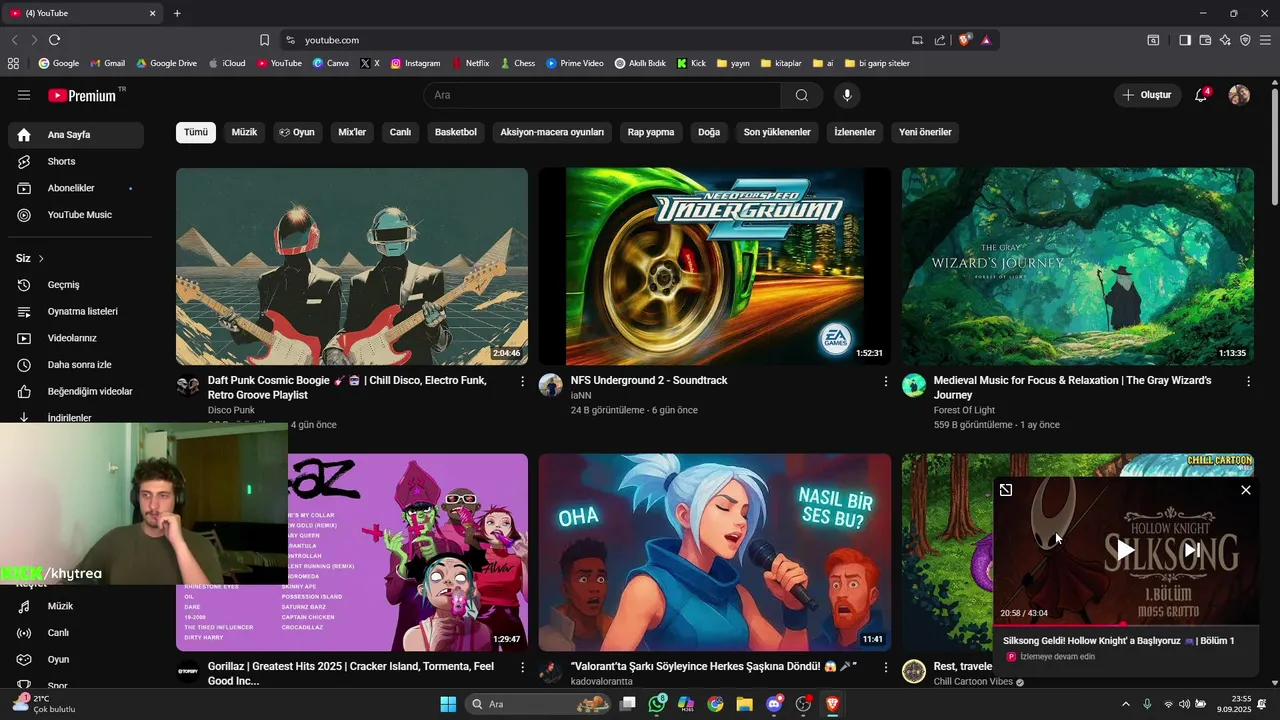Open the Oluştur create menu
1280x720 pixels.
click(1146, 95)
